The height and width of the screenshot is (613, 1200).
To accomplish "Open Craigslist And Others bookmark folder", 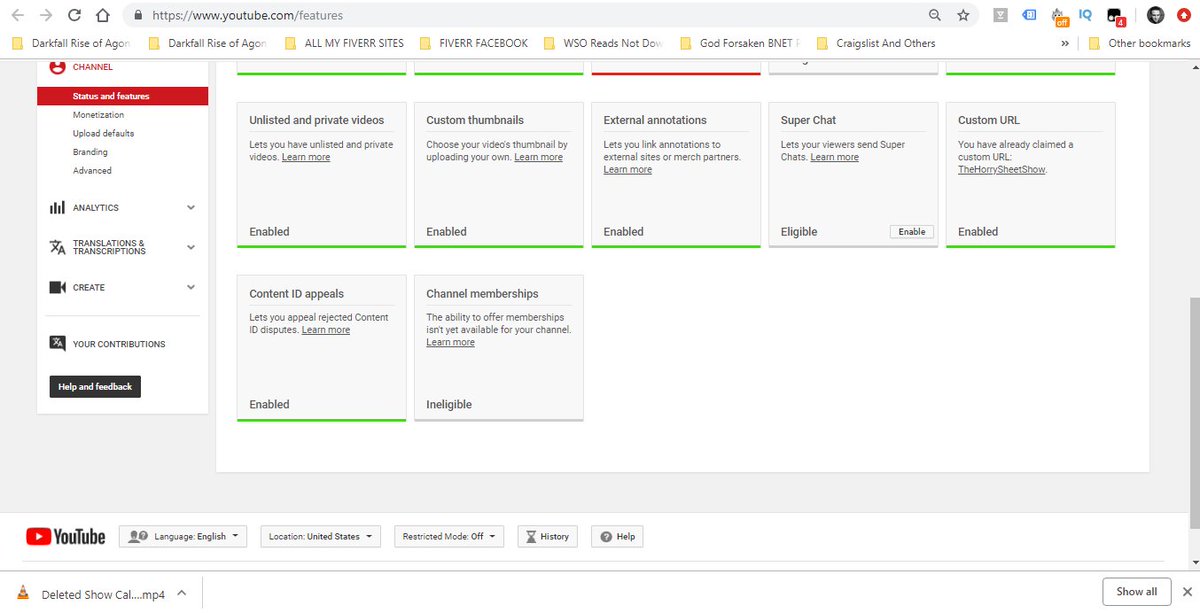I will click(x=877, y=43).
